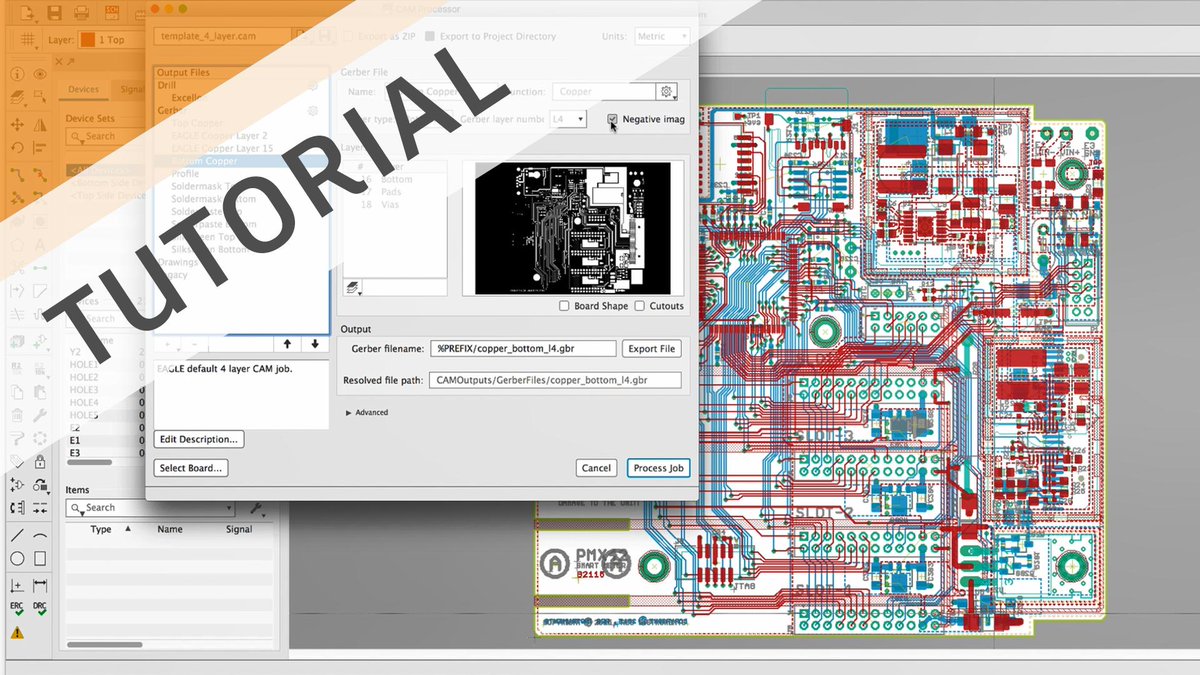Open the yellow warning triangle errors icon
The width and height of the screenshot is (1200, 675).
(x=17, y=633)
